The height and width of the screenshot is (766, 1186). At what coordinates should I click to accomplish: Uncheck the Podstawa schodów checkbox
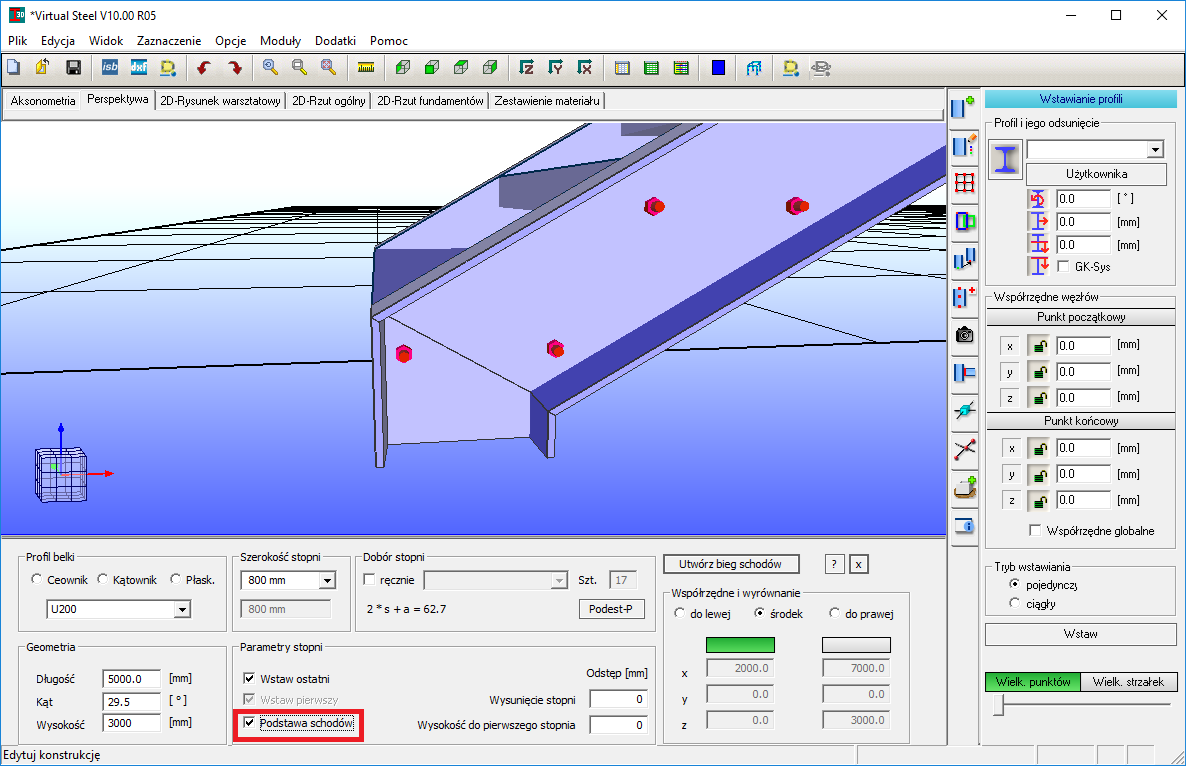tap(249, 722)
